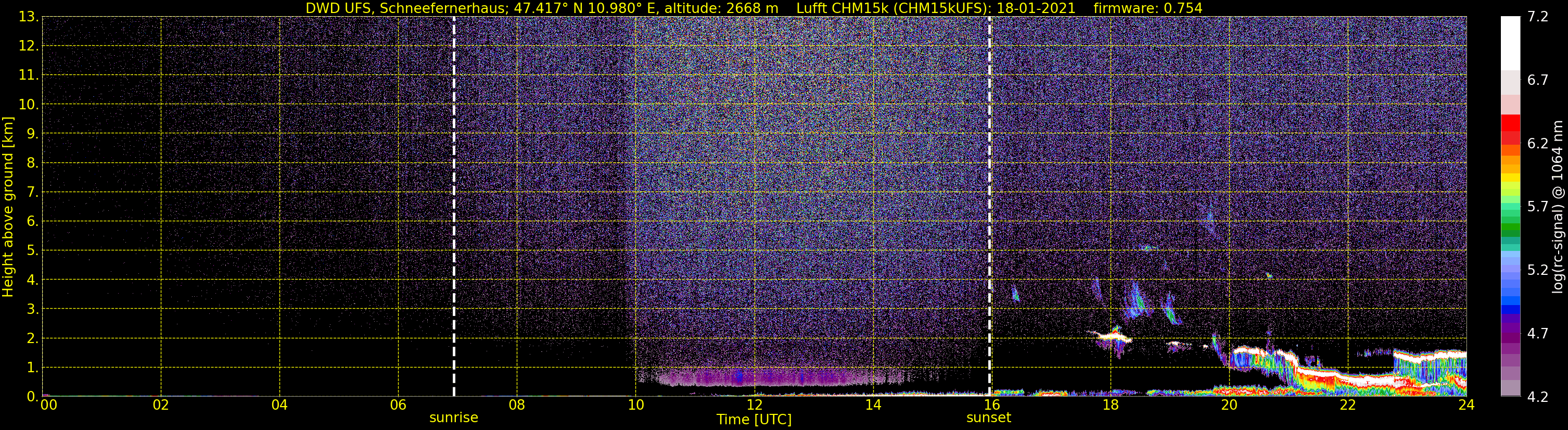Click the dashed white sunset marker line
The height and width of the screenshot is (430, 1568).
coord(990,207)
